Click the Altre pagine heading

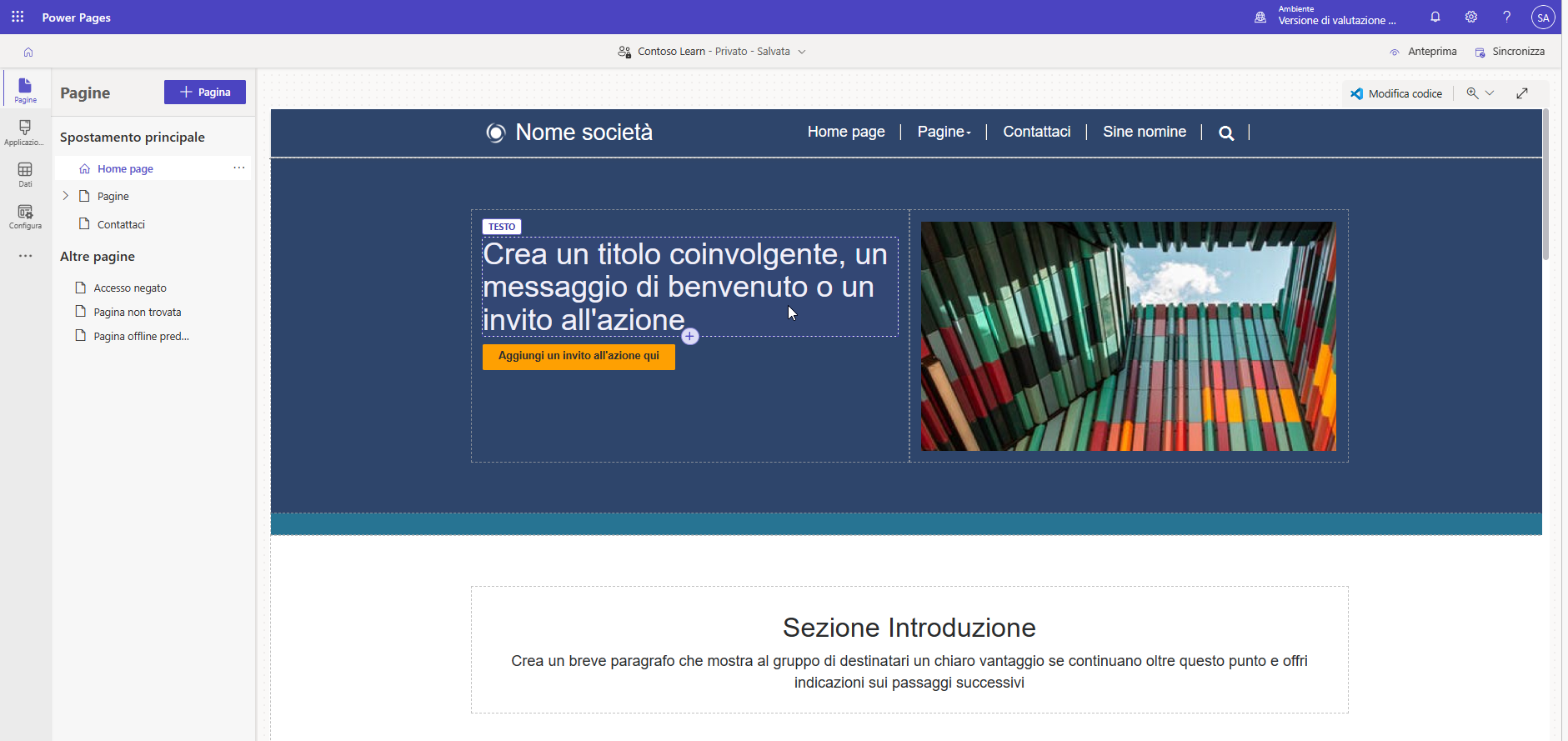(x=98, y=257)
